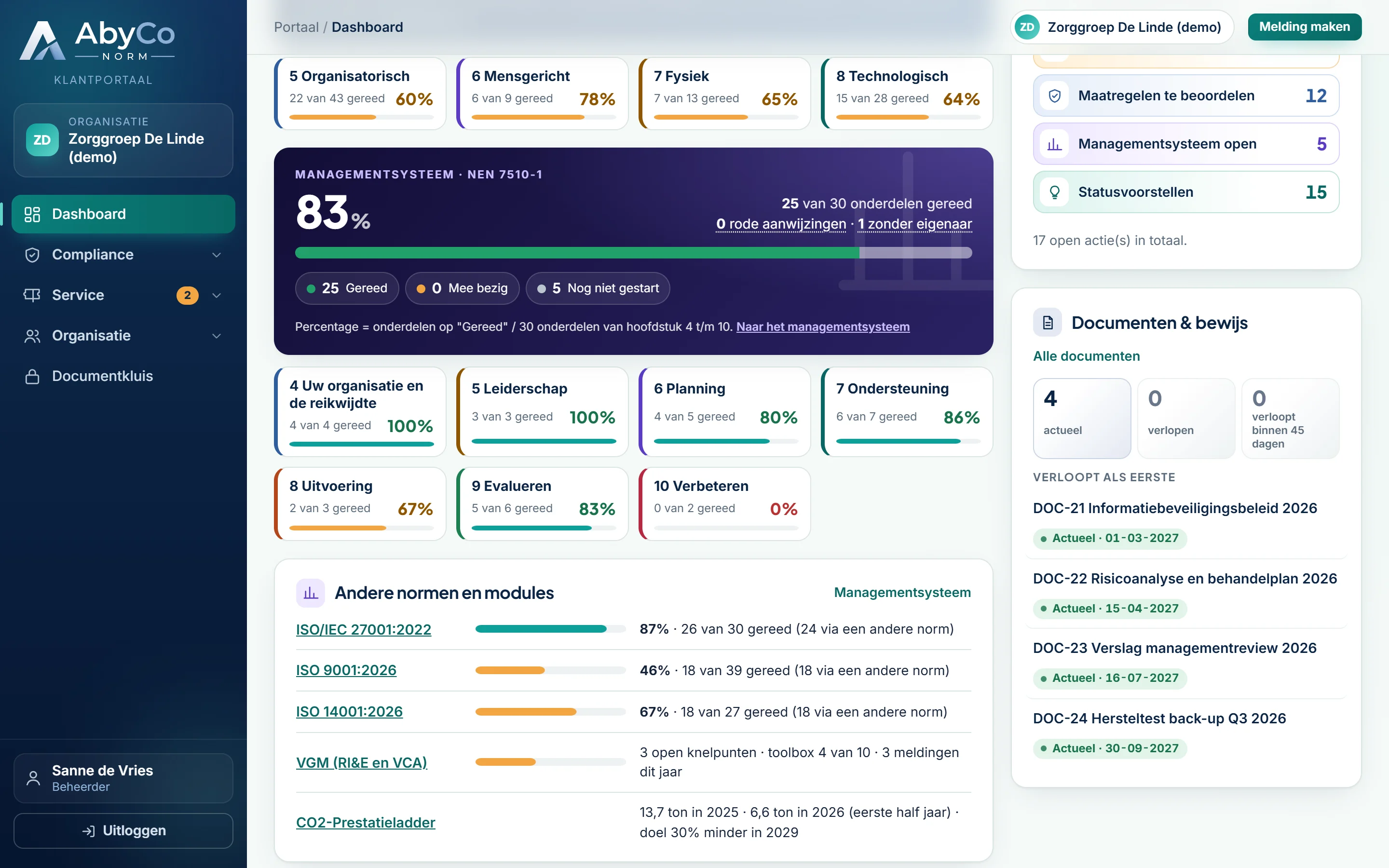This screenshot has width=1389, height=868.
Task: Click the ZD avatar in the sidebar organisation card
Action: (42, 139)
